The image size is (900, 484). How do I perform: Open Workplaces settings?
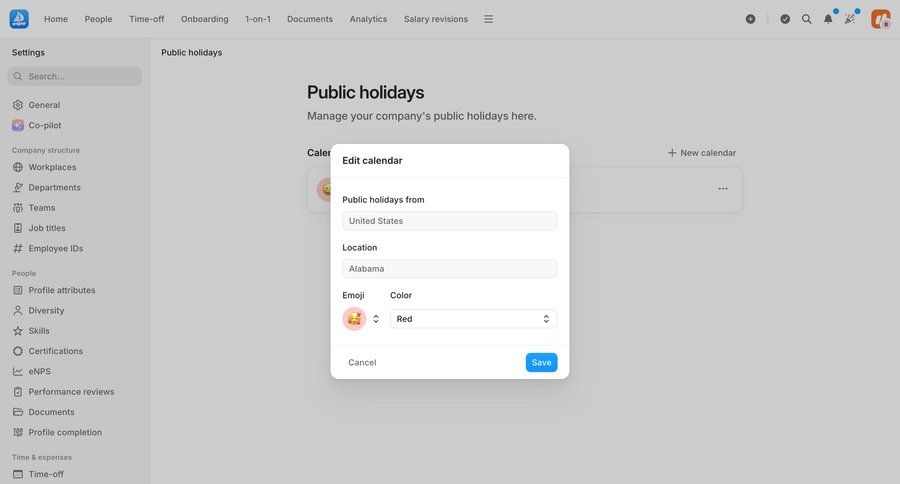(52, 167)
